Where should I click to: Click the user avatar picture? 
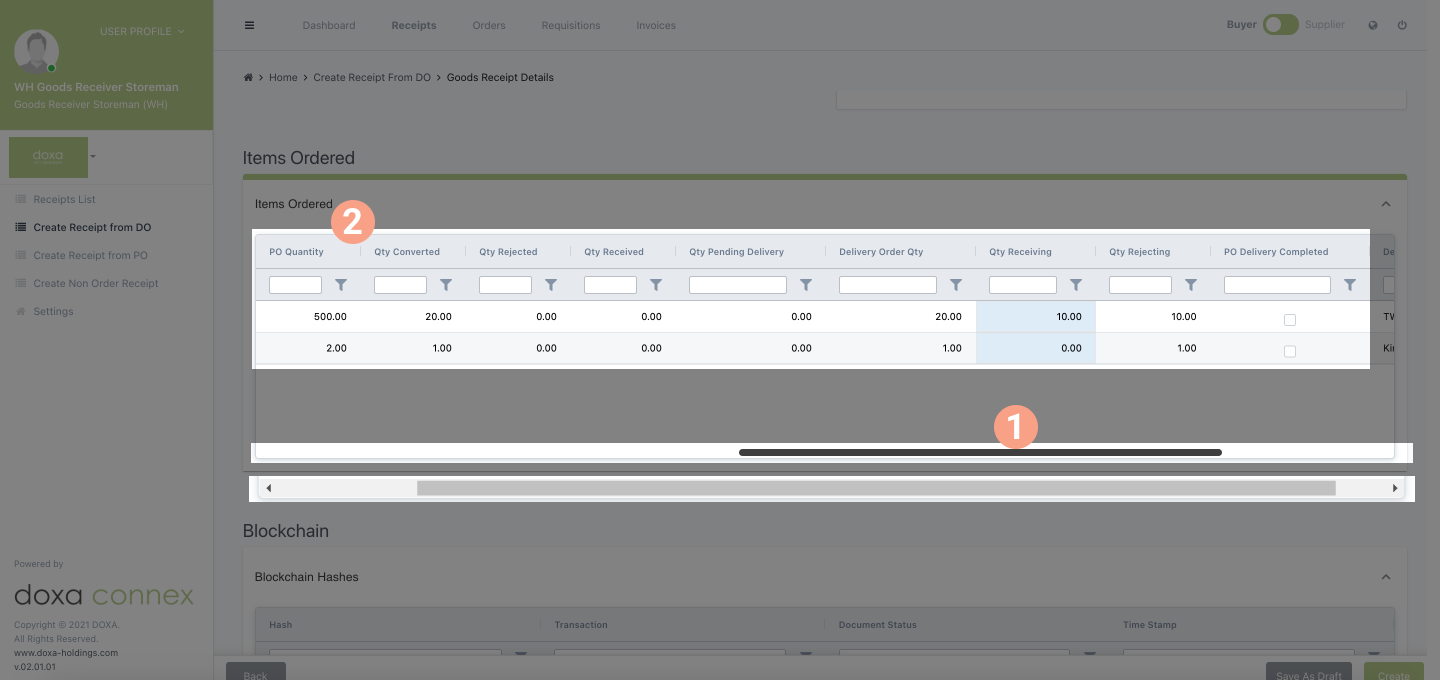(36, 52)
